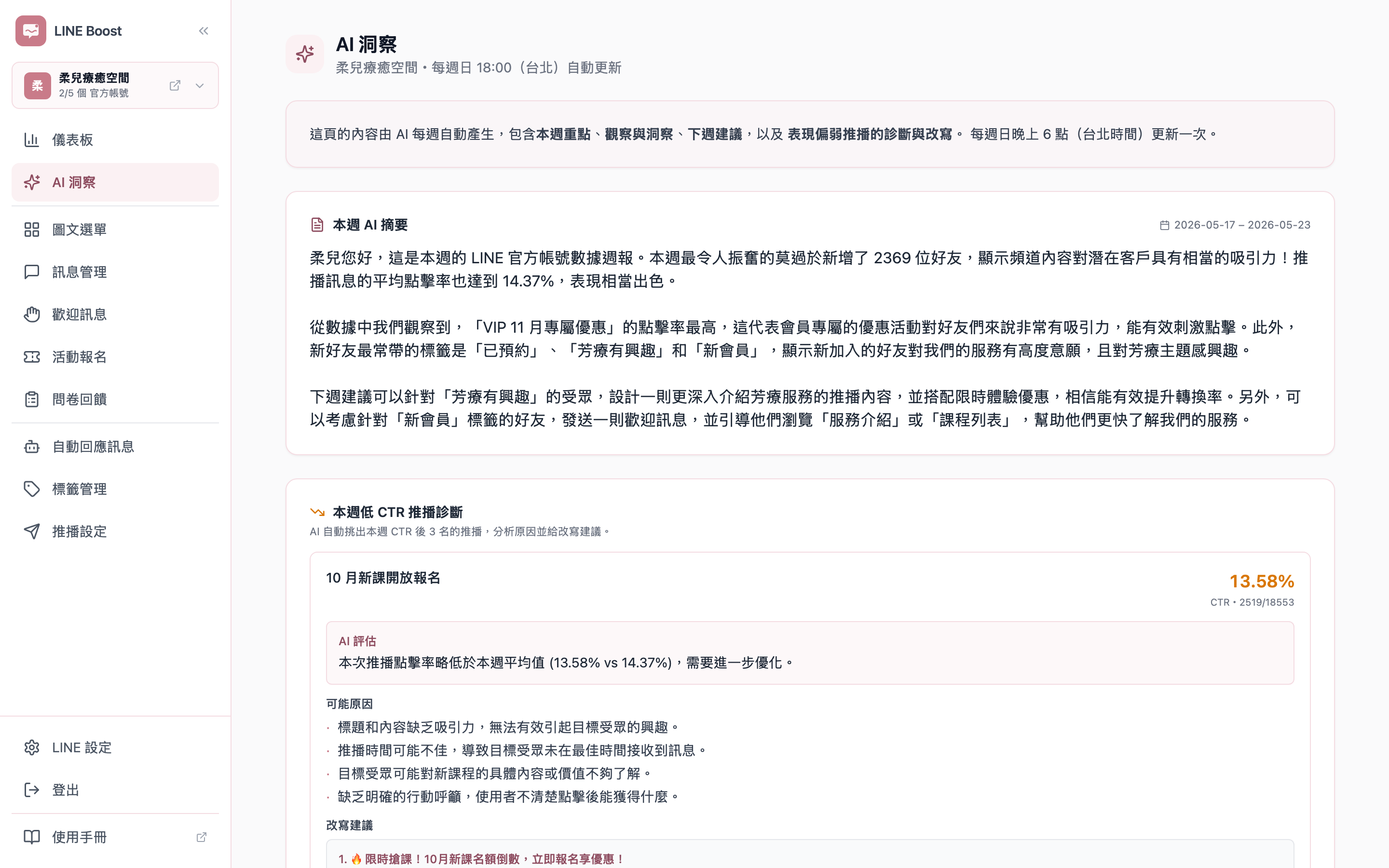Click the AI 評估 label
The width and height of the screenshot is (1389, 868).
click(x=357, y=641)
